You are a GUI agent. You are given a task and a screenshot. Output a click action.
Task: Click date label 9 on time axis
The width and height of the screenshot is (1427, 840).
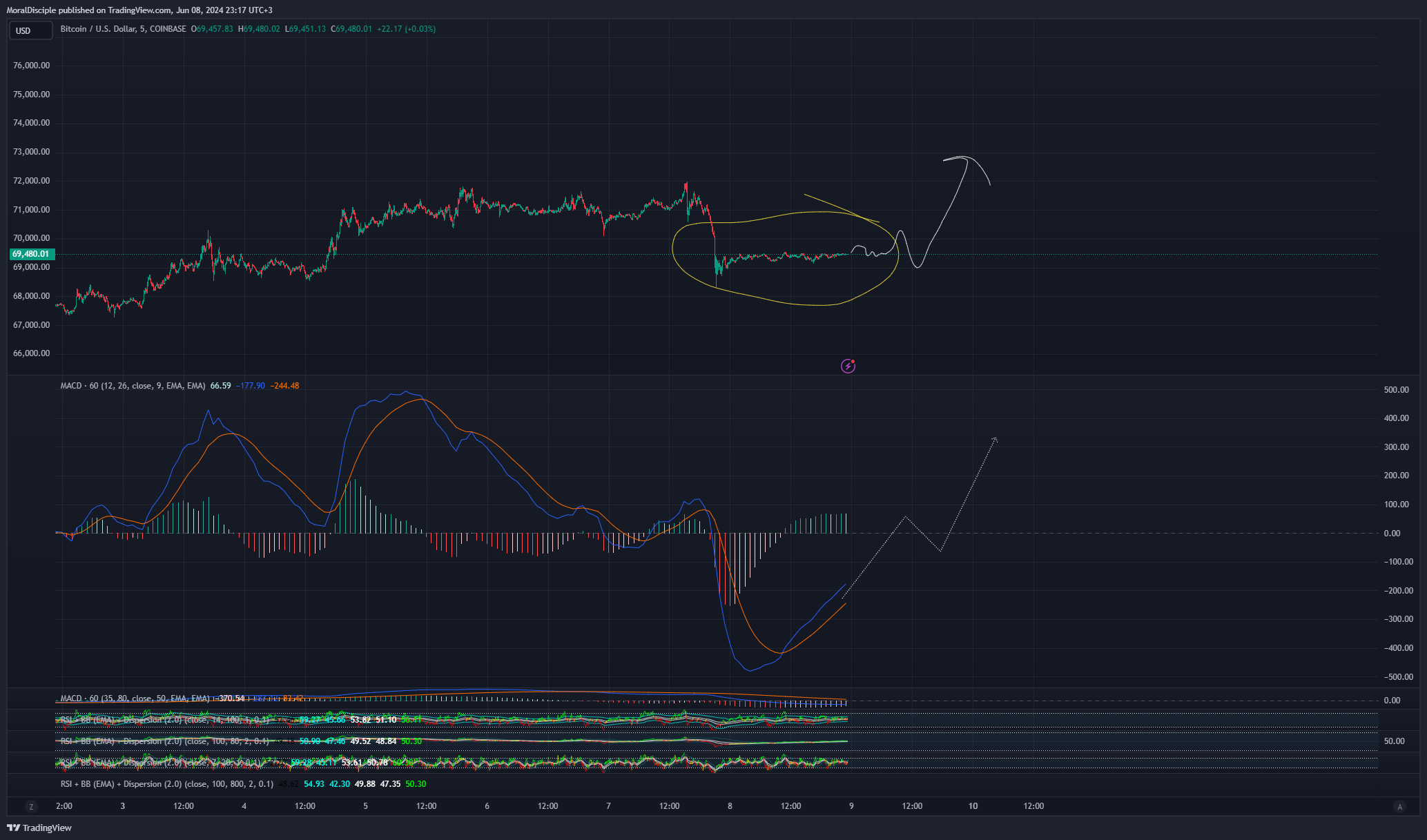pos(851,806)
